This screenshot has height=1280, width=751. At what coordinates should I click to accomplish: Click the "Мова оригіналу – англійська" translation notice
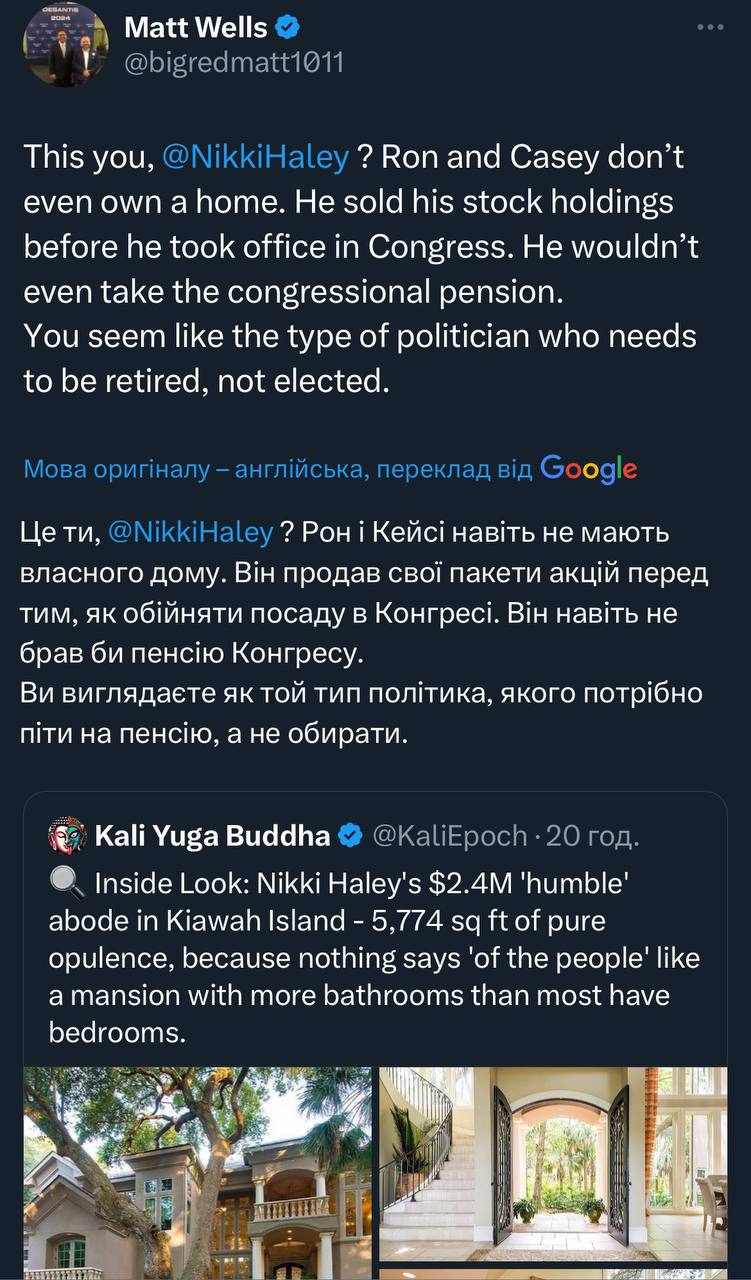(278, 469)
